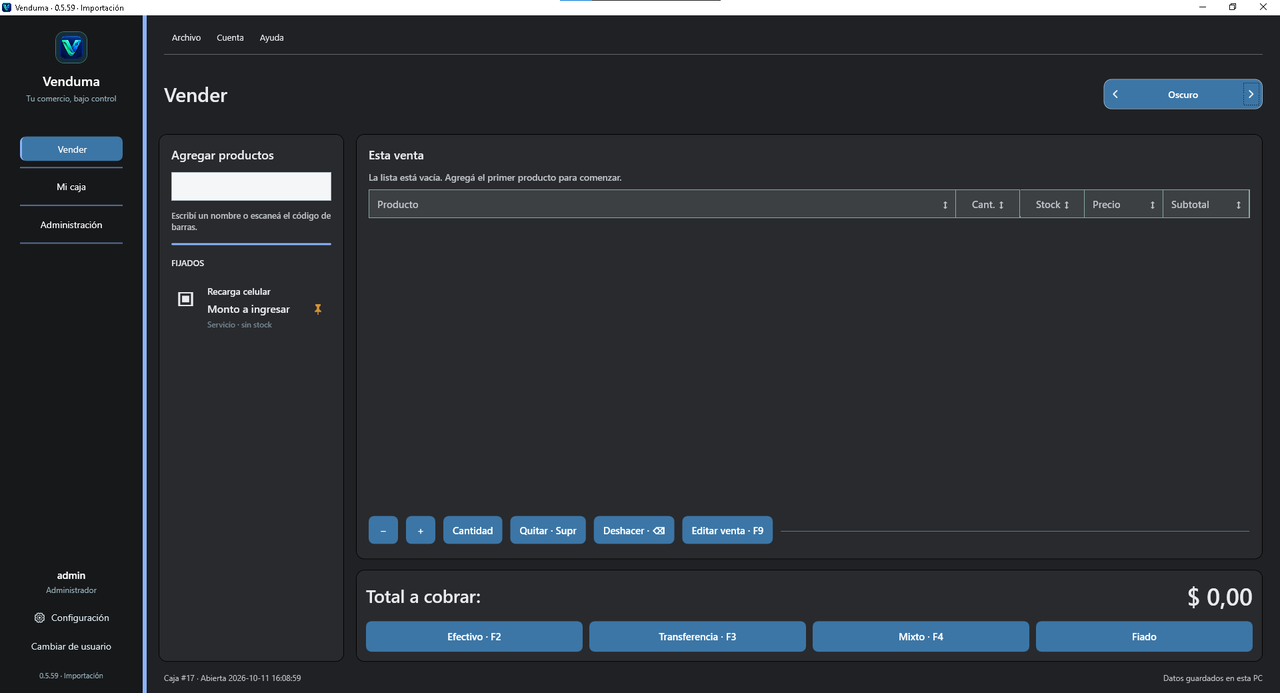
Task: Click the Quitar · Supr button
Action: click(x=548, y=530)
